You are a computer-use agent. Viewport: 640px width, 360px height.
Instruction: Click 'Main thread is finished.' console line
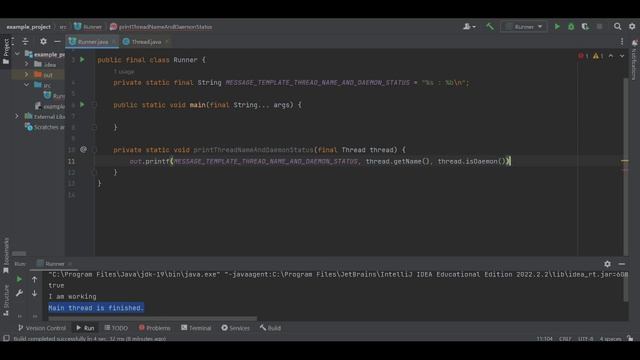pyautogui.click(x=96, y=308)
